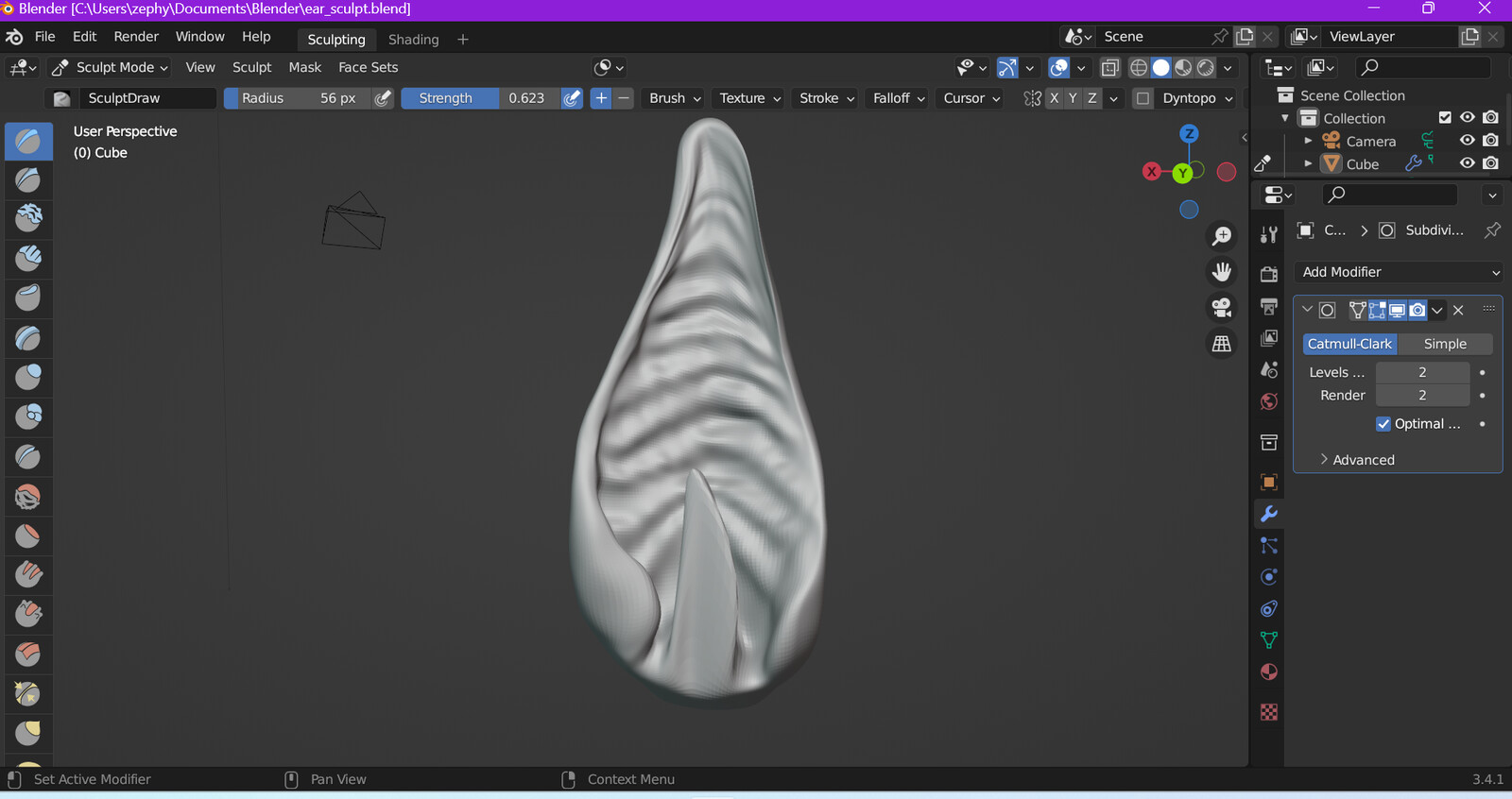Toggle Z axis symmetry
The height and width of the screenshot is (799, 1512).
coord(1092,98)
